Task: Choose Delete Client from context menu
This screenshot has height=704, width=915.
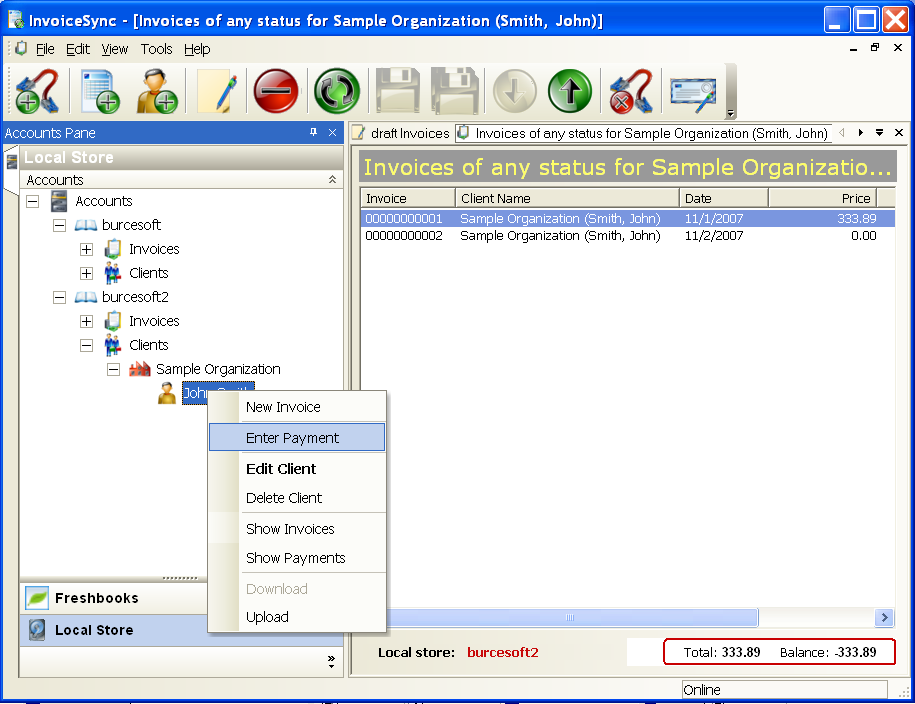Action: (x=297, y=498)
